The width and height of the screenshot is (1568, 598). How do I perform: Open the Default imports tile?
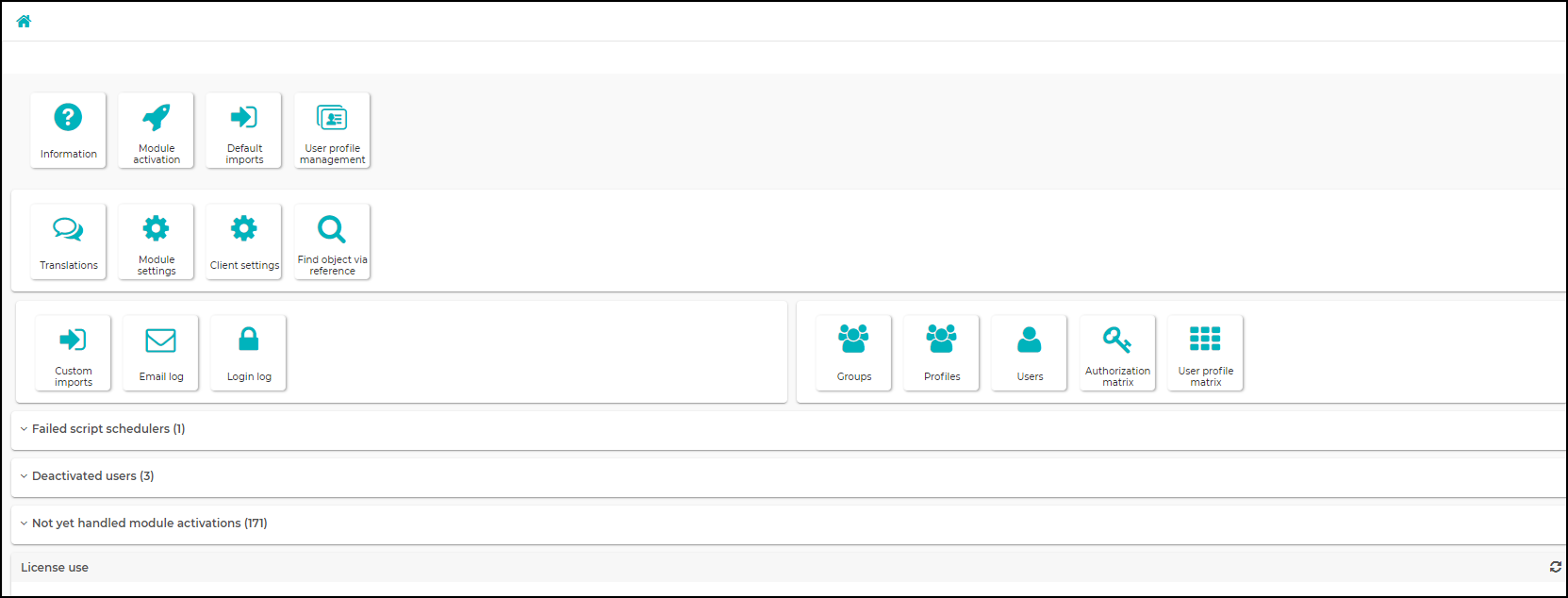[244, 130]
